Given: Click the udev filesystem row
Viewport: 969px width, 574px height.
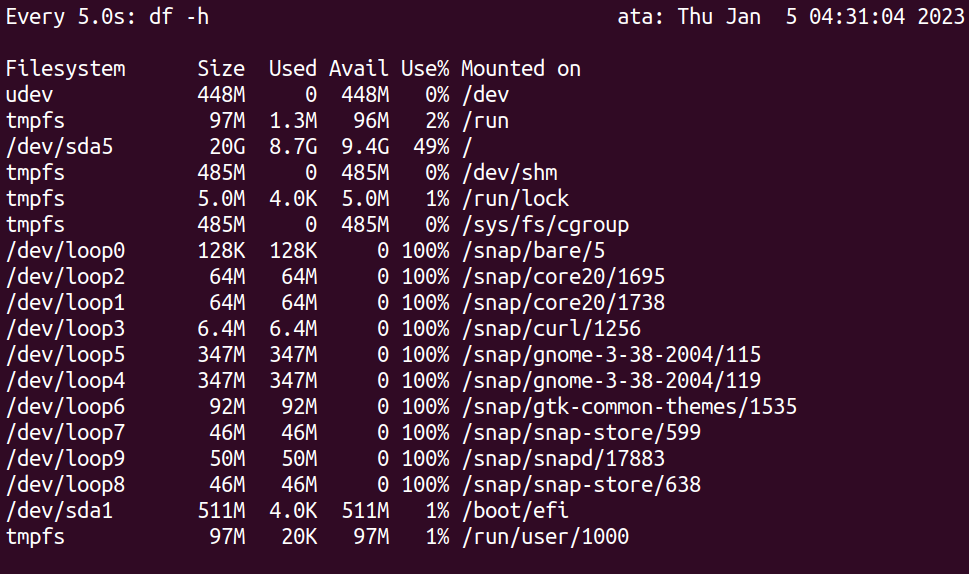Looking at the screenshot, I should tap(257, 95).
